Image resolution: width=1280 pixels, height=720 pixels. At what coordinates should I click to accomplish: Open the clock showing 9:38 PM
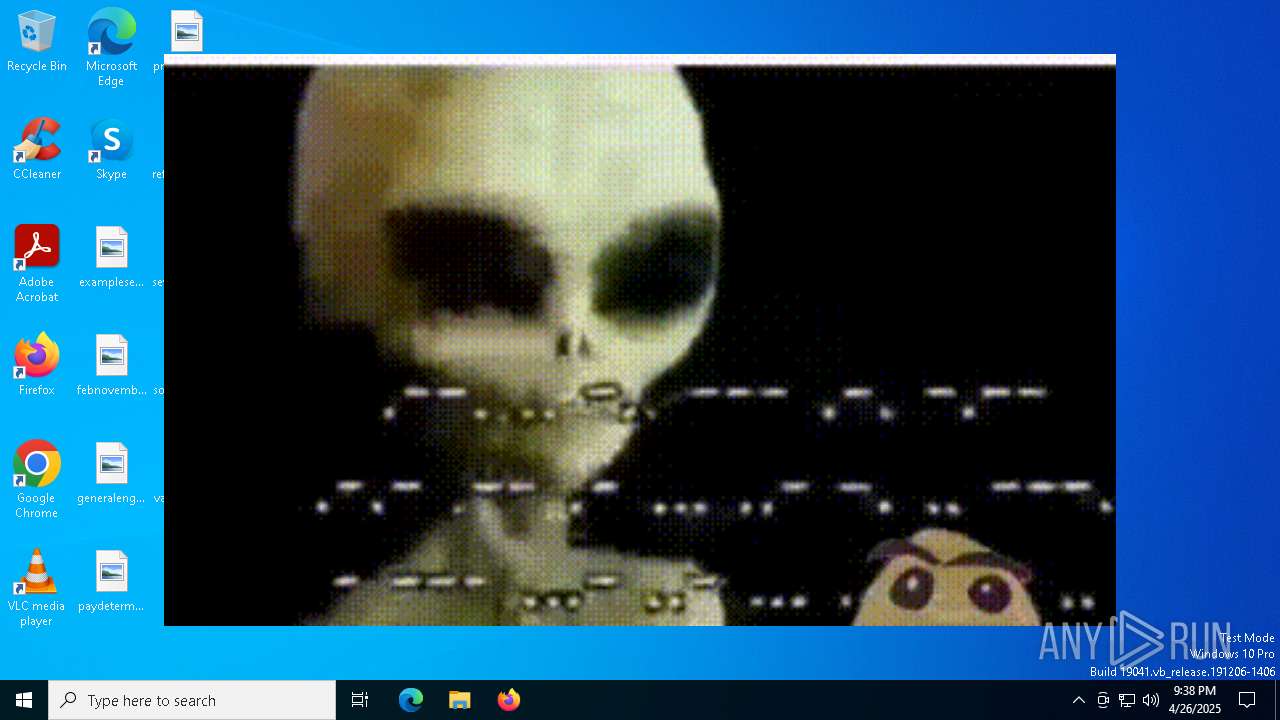click(x=1195, y=700)
